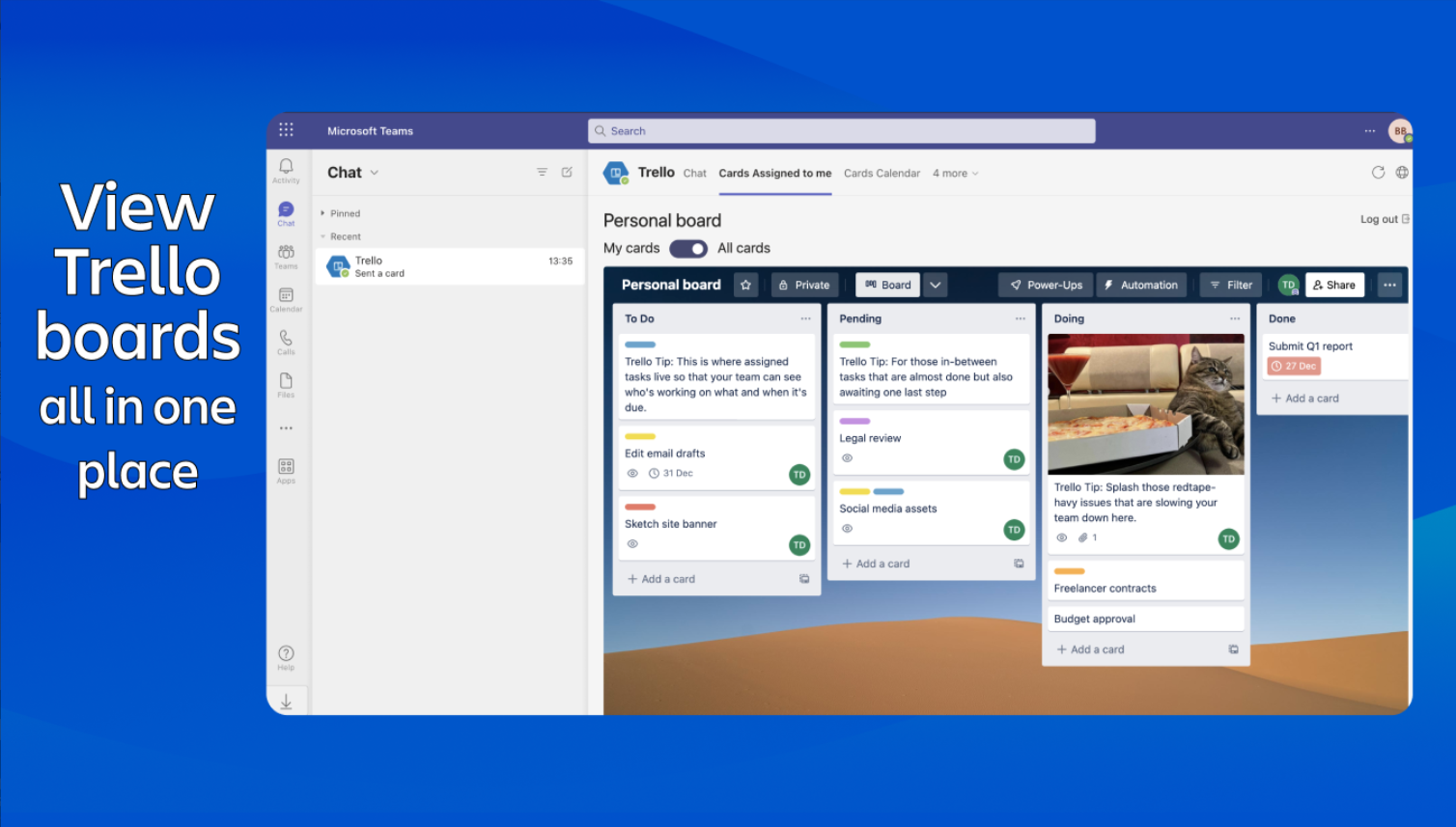This screenshot has width=1456, height=827.
Task: Click the chat list filter icon
Action: (542, 173)
